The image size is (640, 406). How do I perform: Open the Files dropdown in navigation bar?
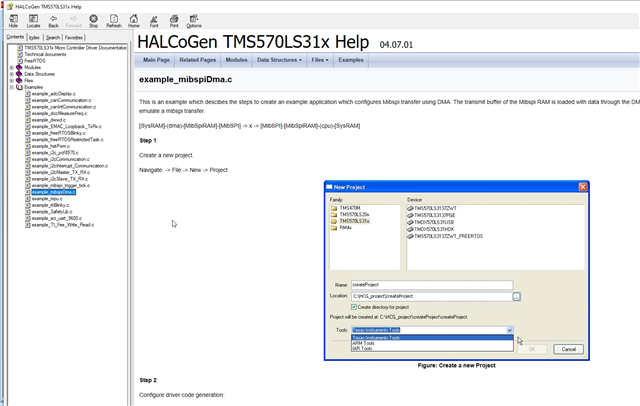click(320, 60)
